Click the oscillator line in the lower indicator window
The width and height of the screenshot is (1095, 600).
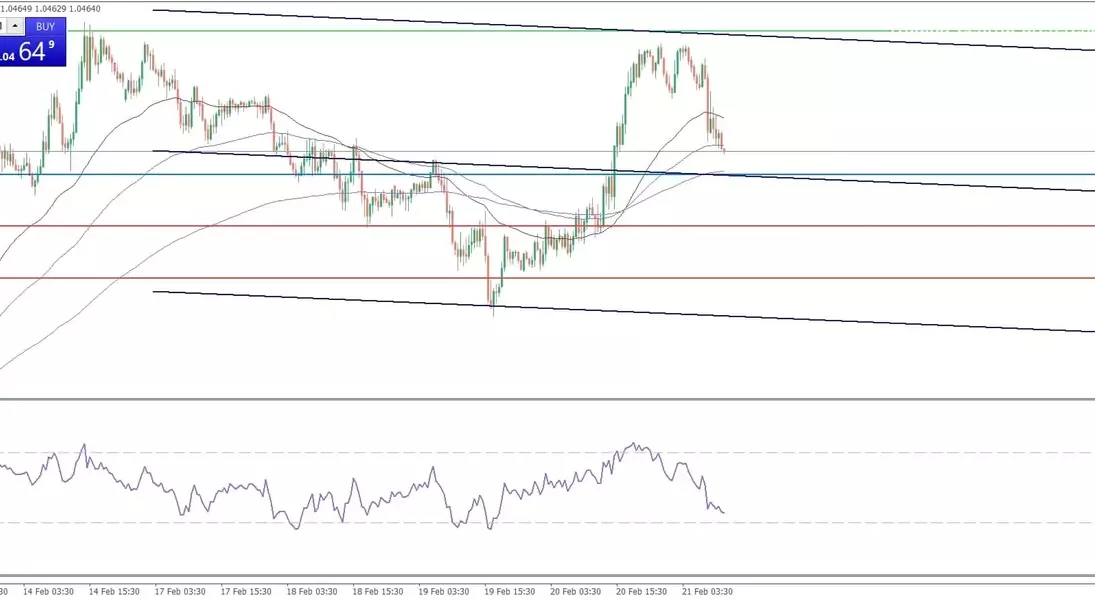400,490
